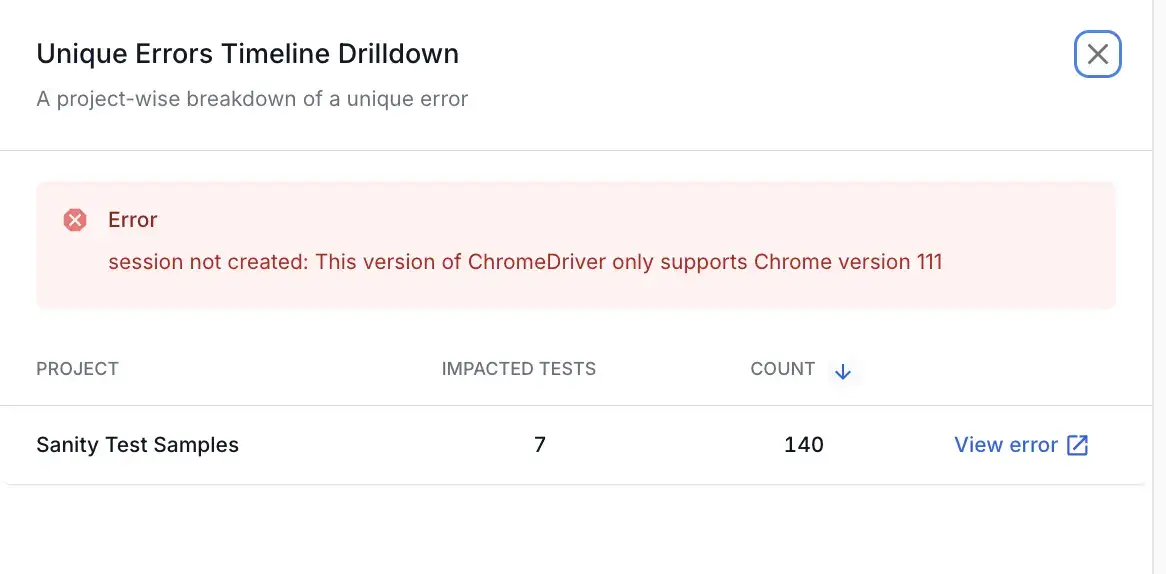Screen dimensions: 1166x574
Task: Click the PROJECT column header
Action: click(77, 369)
